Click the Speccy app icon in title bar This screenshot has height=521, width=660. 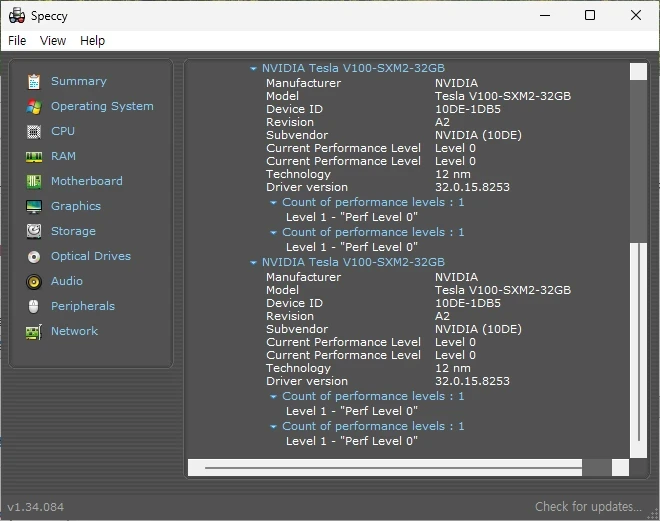[x=17, y=16]
